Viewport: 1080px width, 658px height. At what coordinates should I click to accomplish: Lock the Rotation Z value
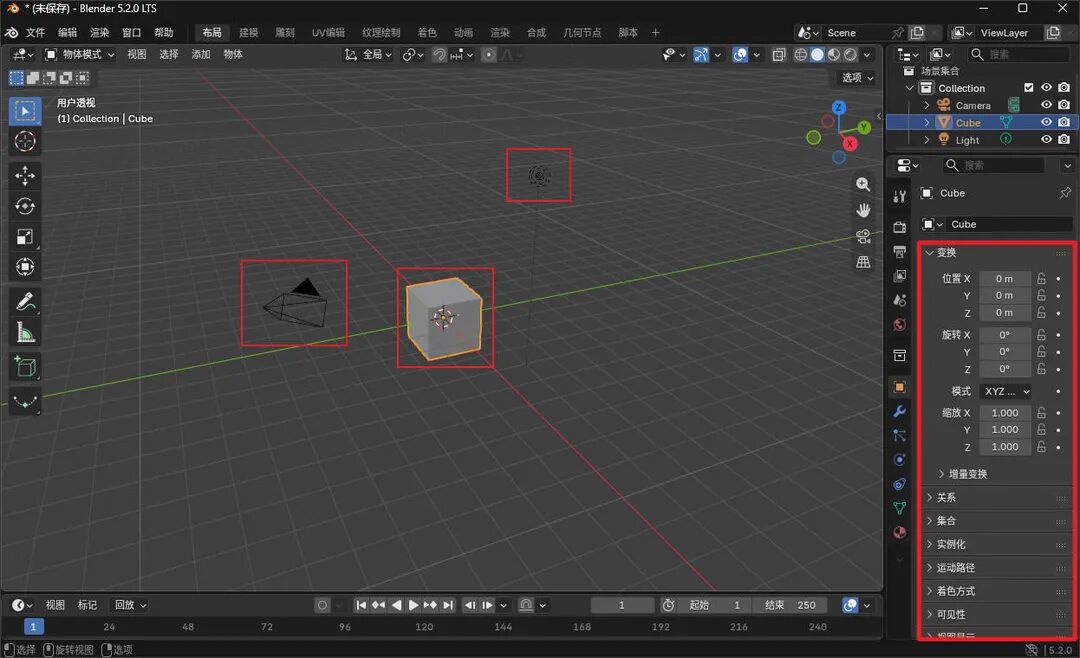click(1041, 369)
